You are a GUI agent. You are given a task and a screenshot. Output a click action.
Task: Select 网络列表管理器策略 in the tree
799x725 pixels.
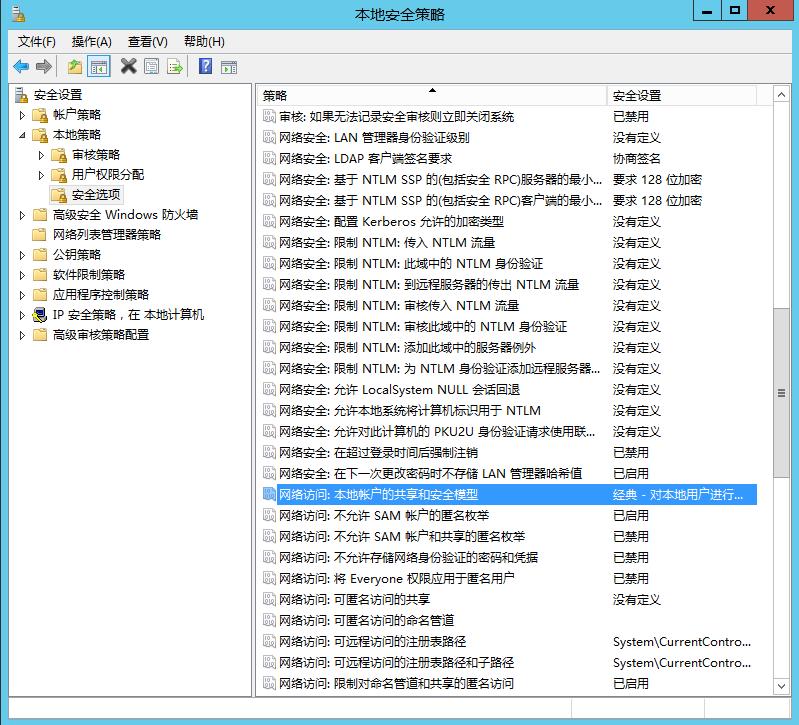(x=107, y=234)
